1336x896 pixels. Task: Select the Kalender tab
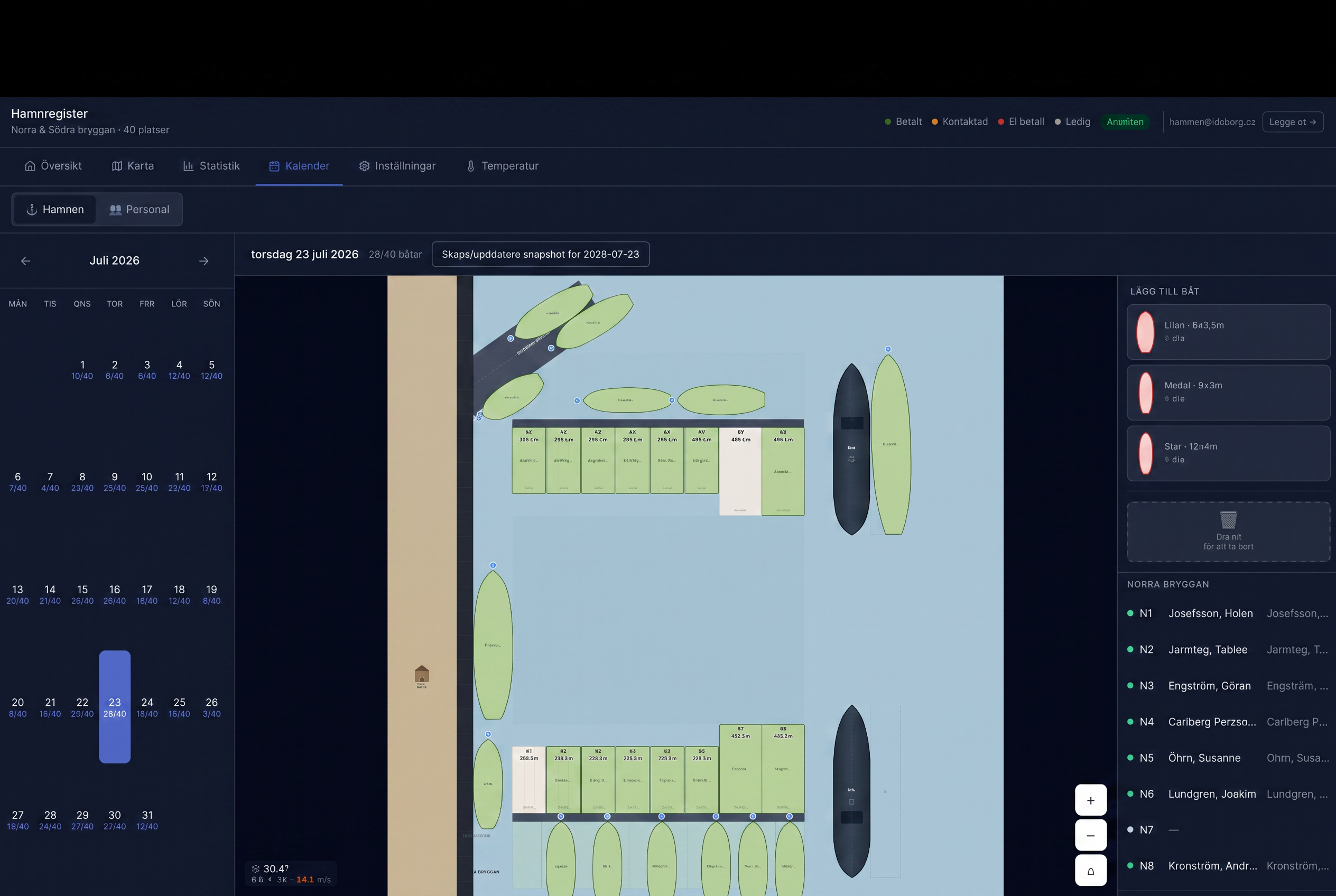[299, 166]
